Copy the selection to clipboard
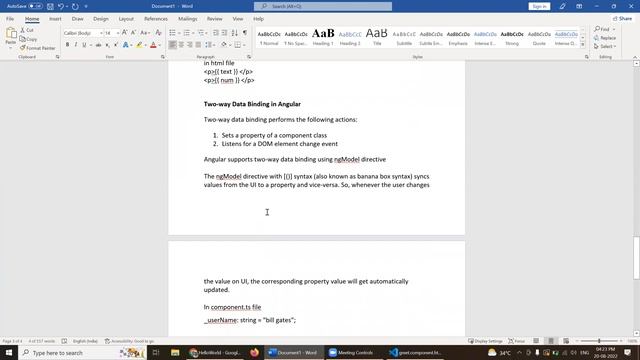The width and height of the screenshot is (640, 360). click(29, 39)
